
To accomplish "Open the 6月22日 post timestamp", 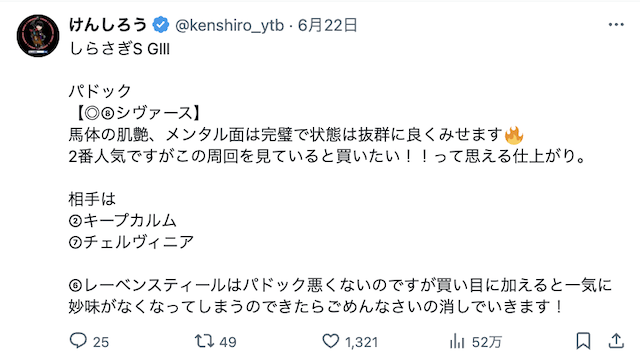I will [327, 25].
